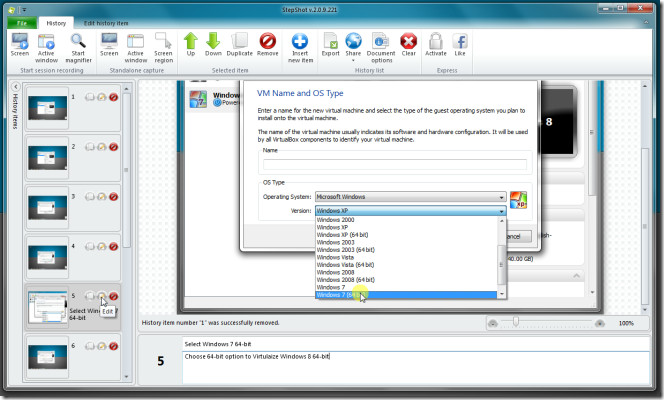The width and height of the screenshot is (664, 400).
Task: Export the history list
Action: pos(330,45)
